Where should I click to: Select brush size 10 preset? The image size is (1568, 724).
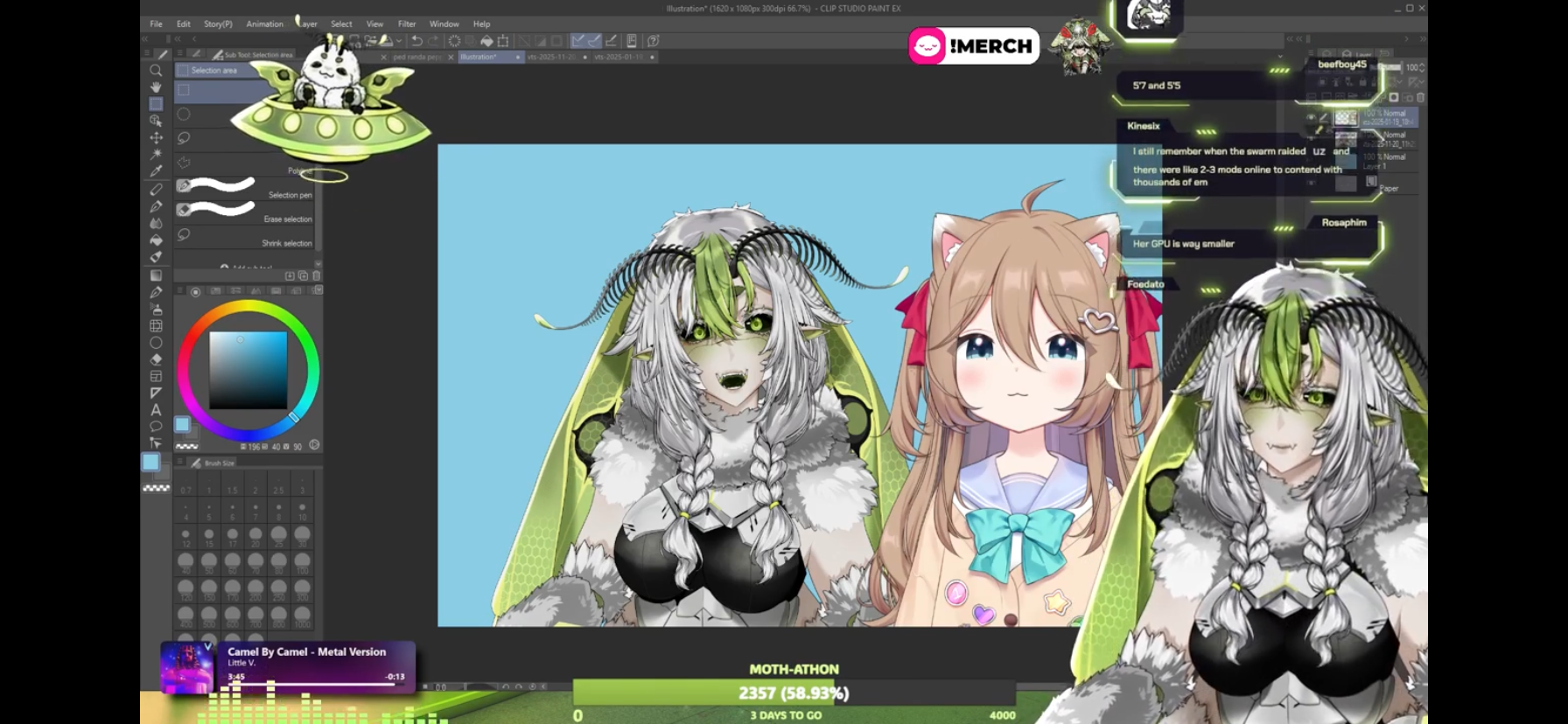302,511
